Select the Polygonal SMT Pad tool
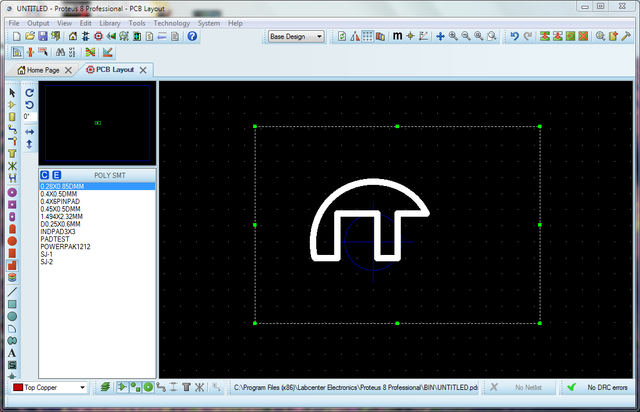This screenshot has width=640, height=412. point(12,266)
